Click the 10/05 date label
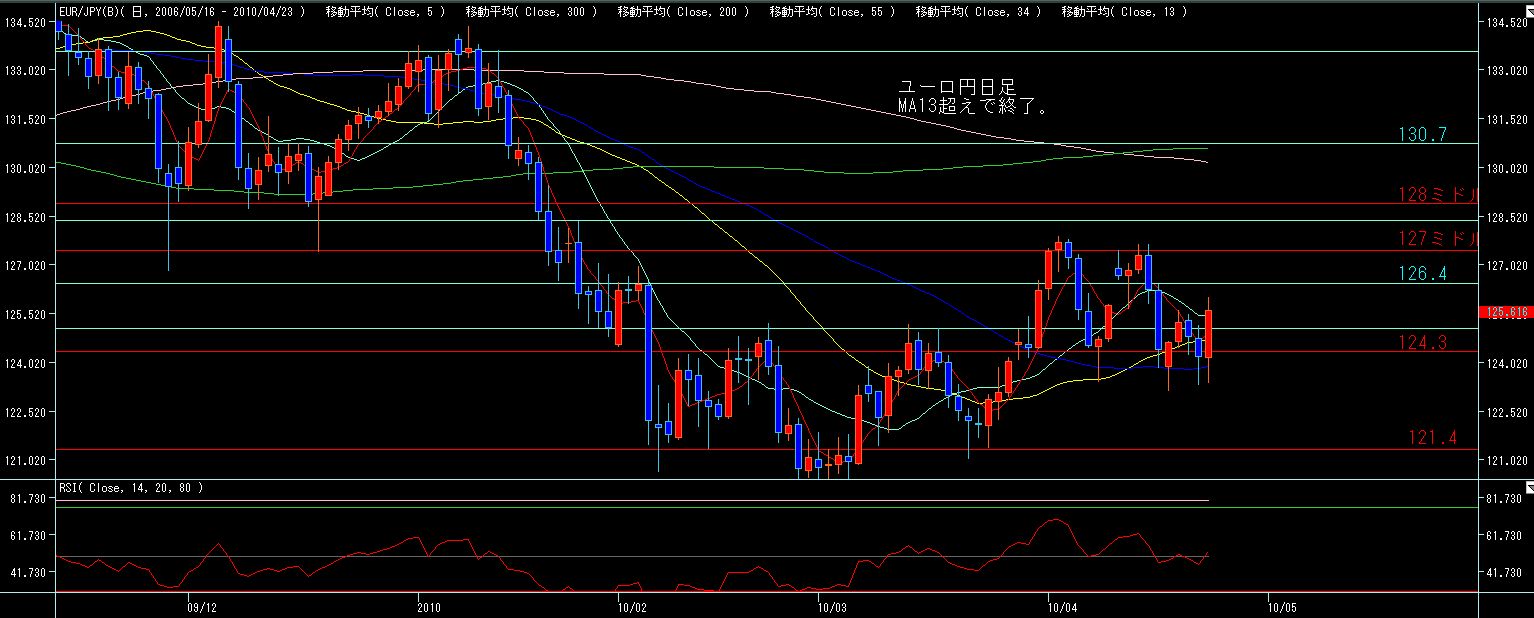The height and width of the screenshot is (618, 1534). pyautogui.click(x=1281, y=606)
